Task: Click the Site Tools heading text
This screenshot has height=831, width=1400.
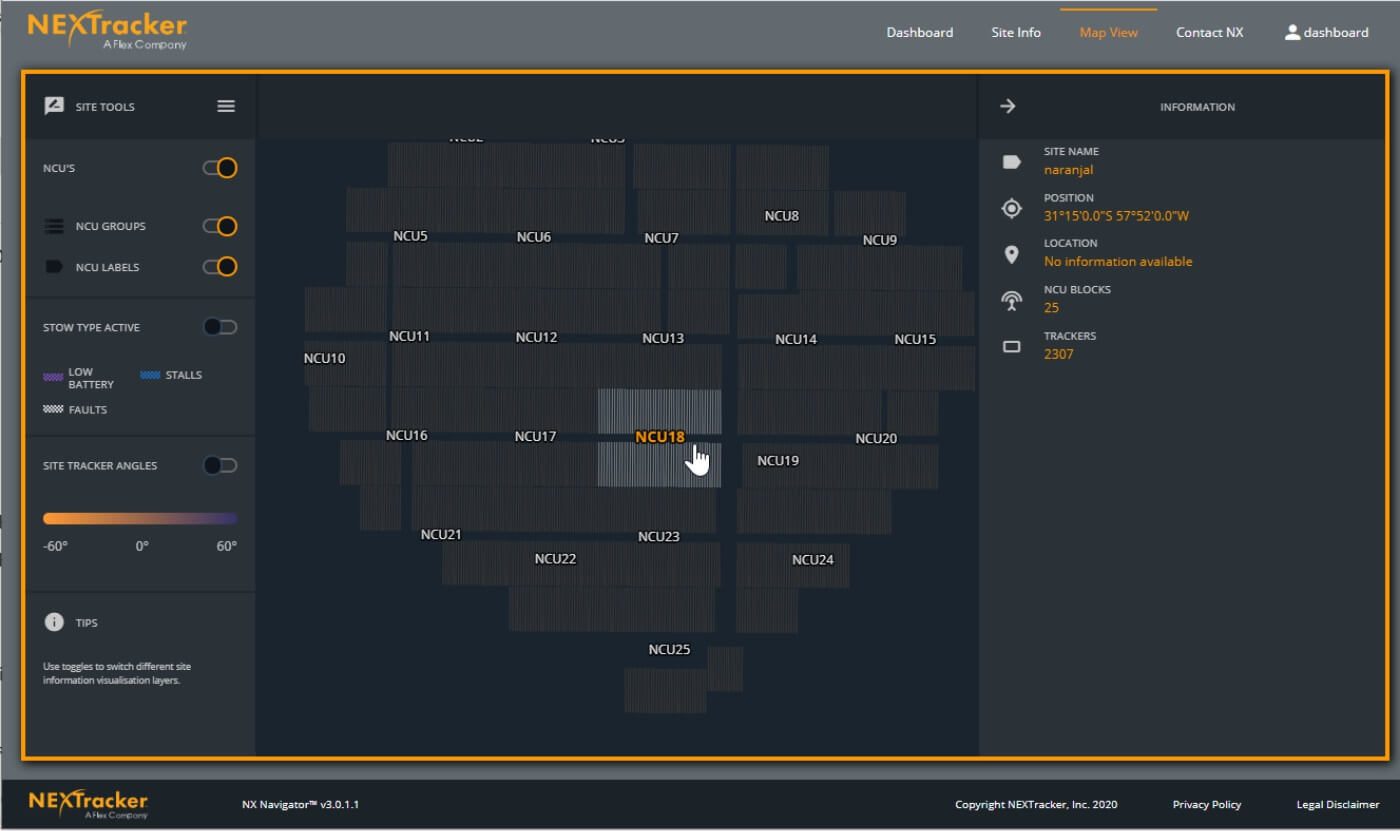Action: tap(105, 107)
